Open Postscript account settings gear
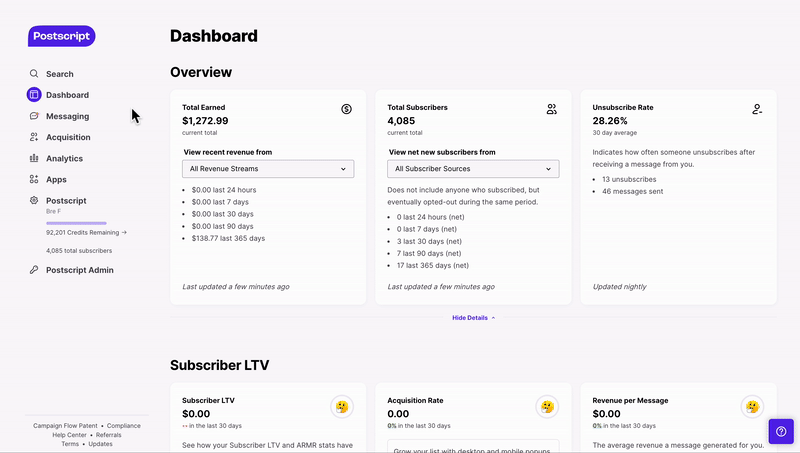800x453 pixels. 34,201
